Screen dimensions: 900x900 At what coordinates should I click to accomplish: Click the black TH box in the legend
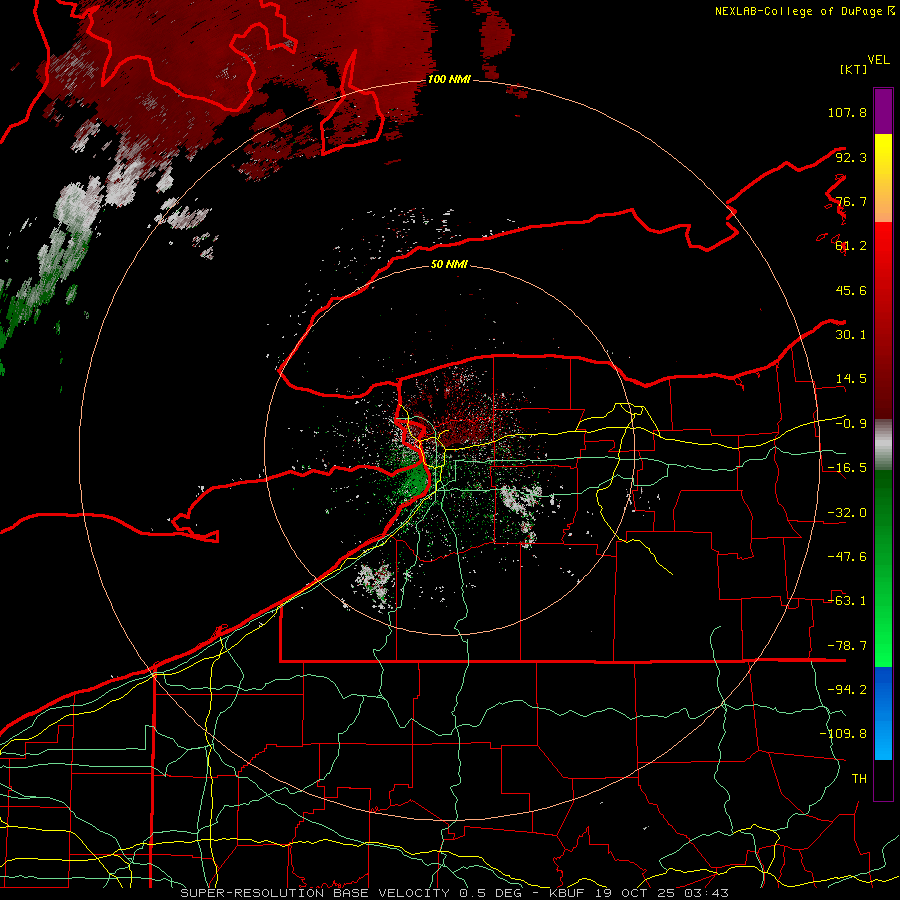[883, 780]
